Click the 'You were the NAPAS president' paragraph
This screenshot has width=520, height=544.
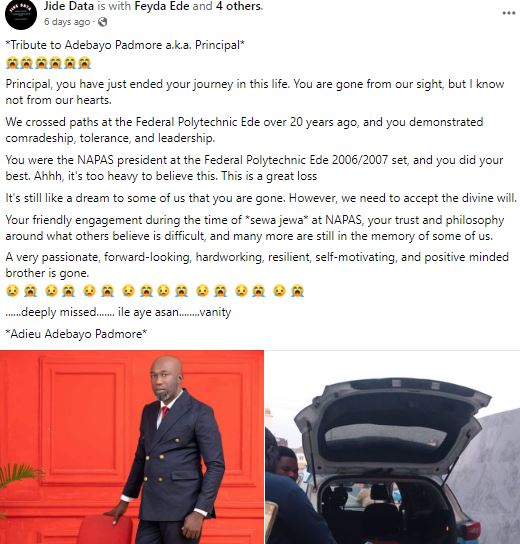click(x=254, y=168)
